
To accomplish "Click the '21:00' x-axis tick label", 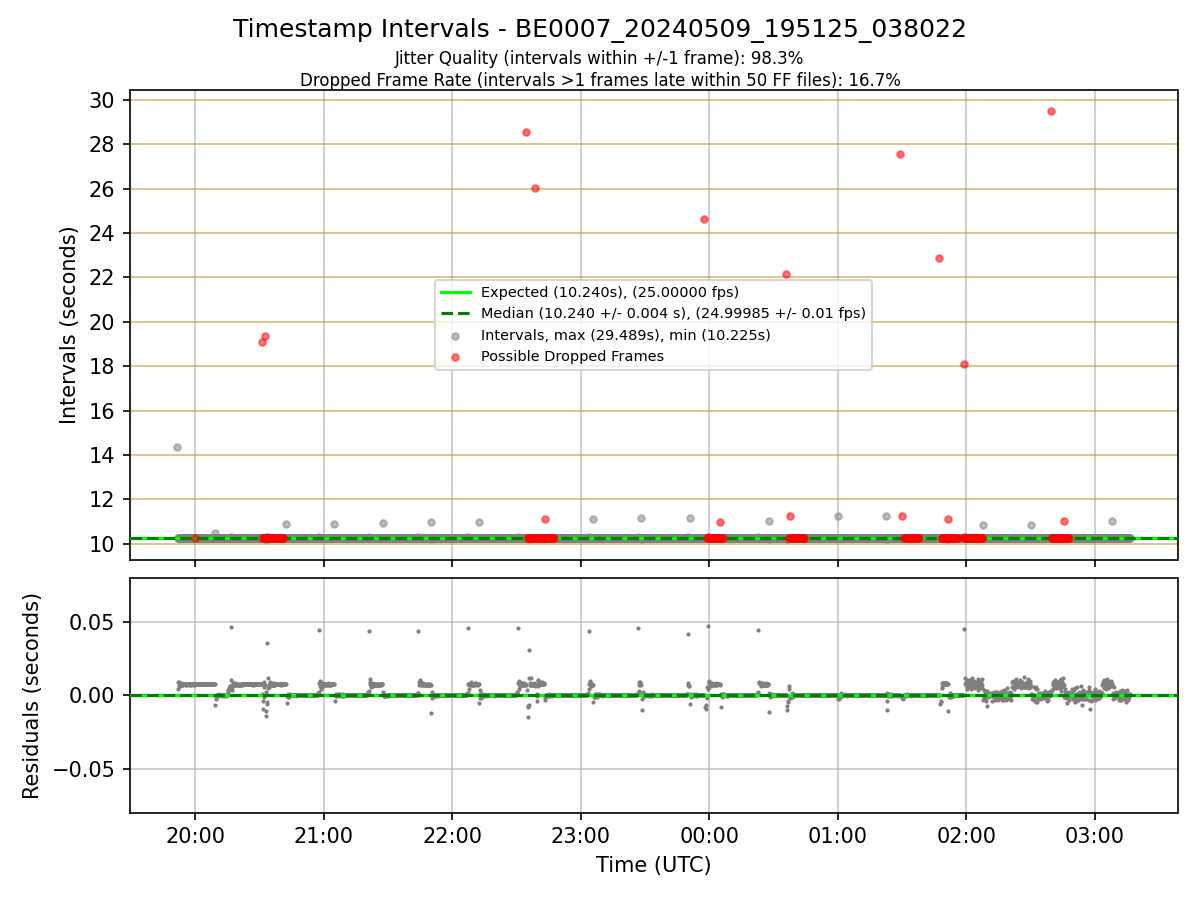I will pyautogui.click(x=323, y=835).
